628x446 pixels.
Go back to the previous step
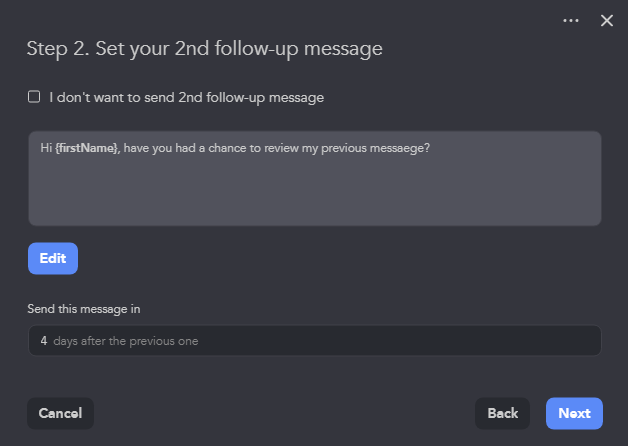coord(502,413)
